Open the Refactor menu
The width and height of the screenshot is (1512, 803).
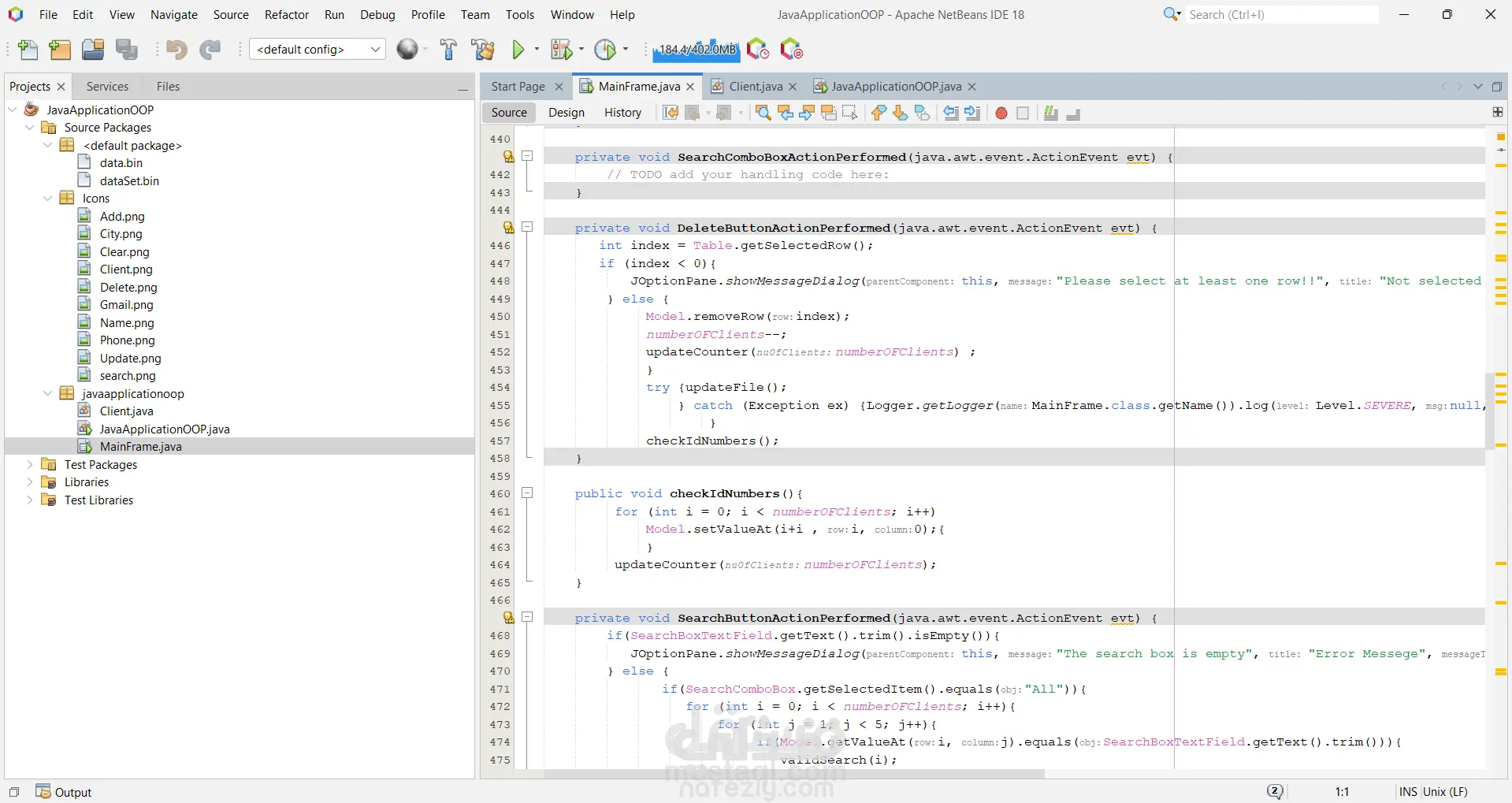(286, 15)
